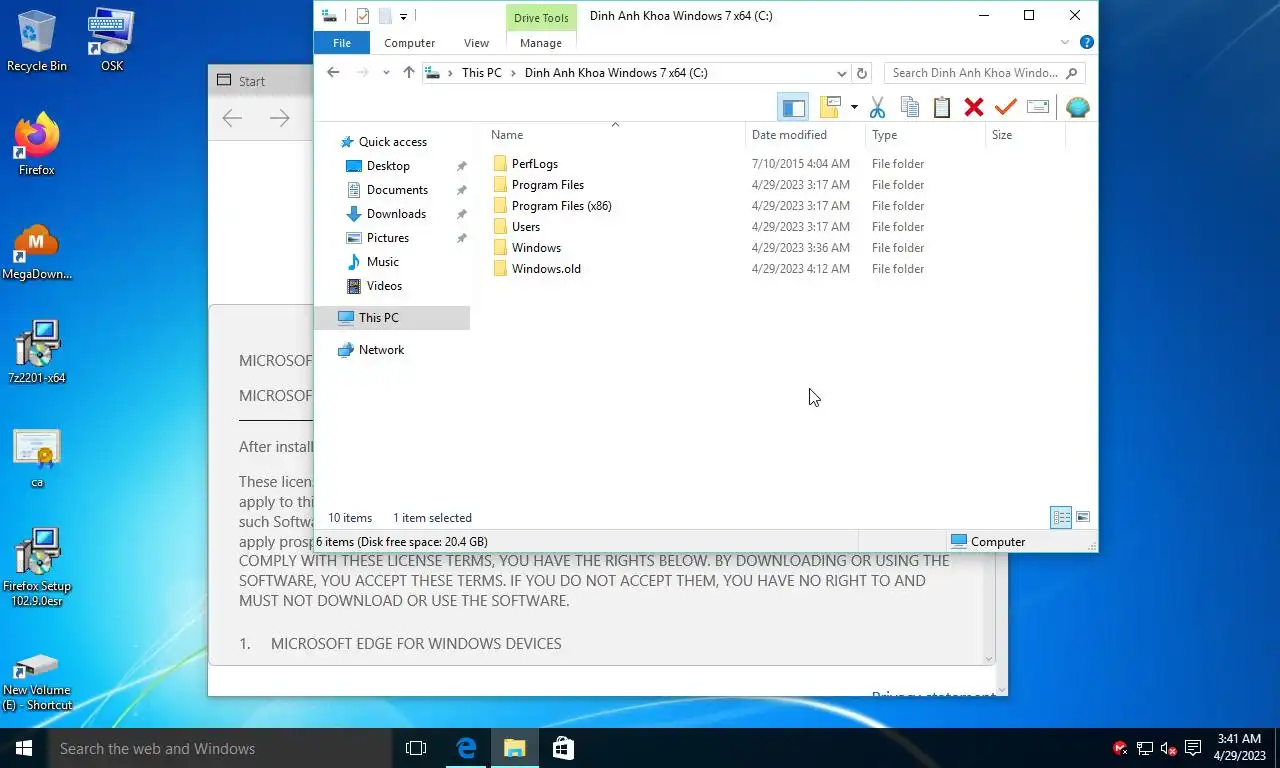The width and height of the screenshot is (1280, 768).
Task: Click This PC in address bar breadcrumb
Action: point(482,73)
